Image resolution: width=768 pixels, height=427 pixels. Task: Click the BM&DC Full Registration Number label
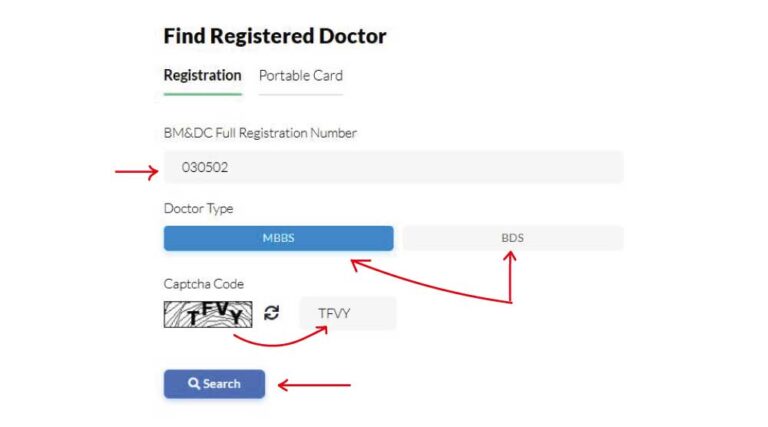260,132
